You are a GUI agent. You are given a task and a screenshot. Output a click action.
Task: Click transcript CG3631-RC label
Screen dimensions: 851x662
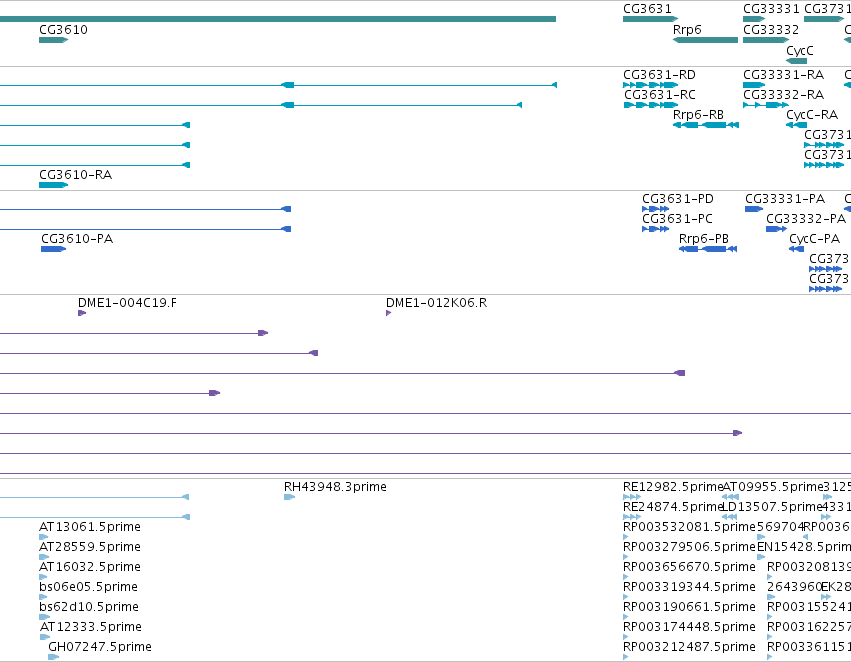point(659,95)
